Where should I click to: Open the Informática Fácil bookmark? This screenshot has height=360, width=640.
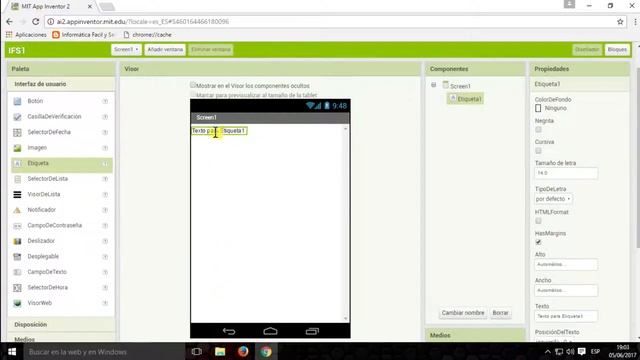[x=84, y=35]
